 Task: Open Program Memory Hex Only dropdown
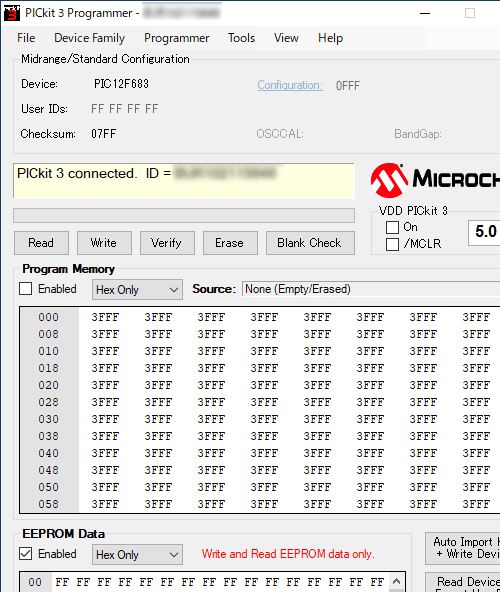[137, 290]
